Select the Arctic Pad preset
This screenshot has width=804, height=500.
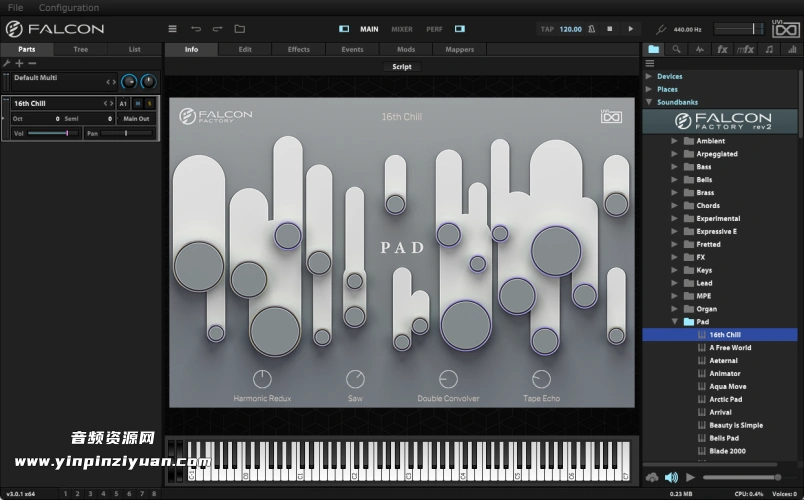(x=726, y=399)
